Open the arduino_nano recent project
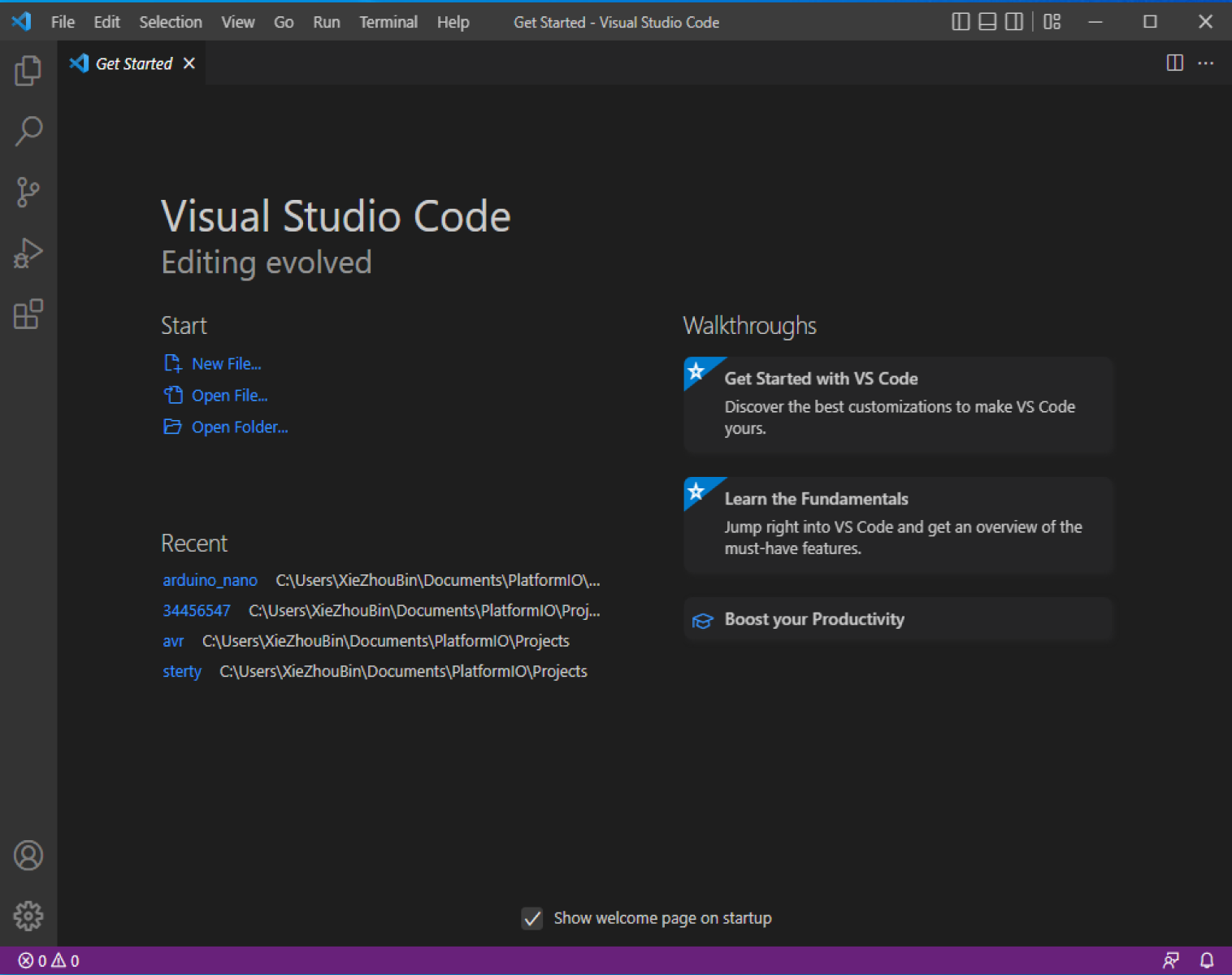This screenshot has width=1232, height=975. [x=210, y=579]
